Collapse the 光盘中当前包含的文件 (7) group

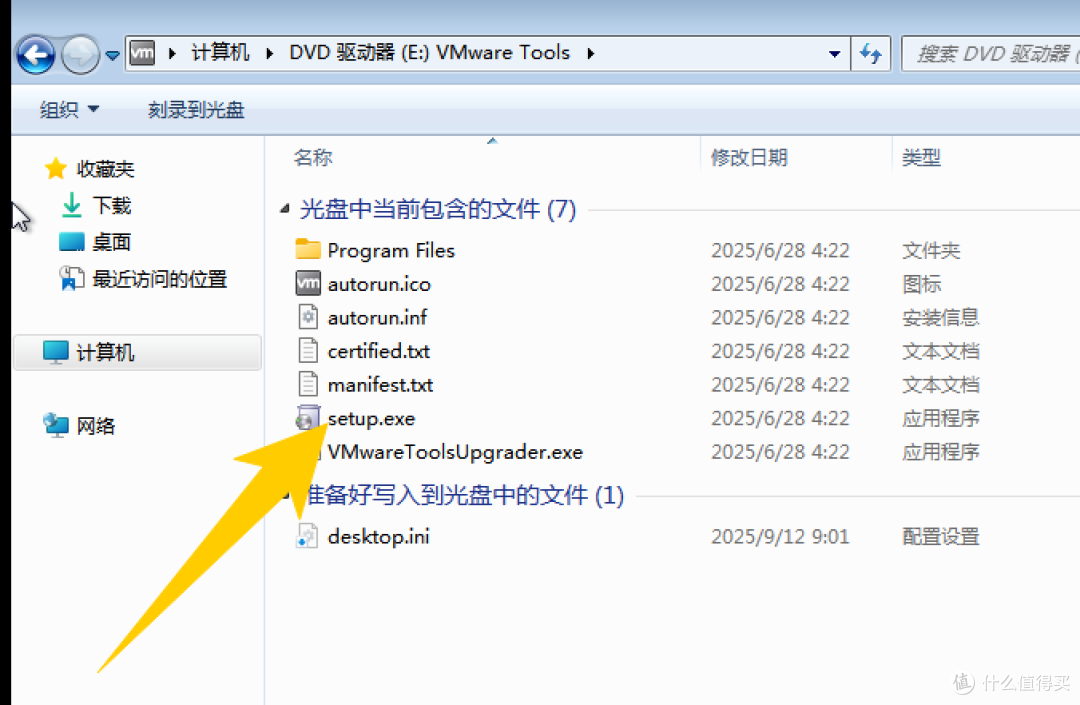pyautogui.click(x=284, y=209)
